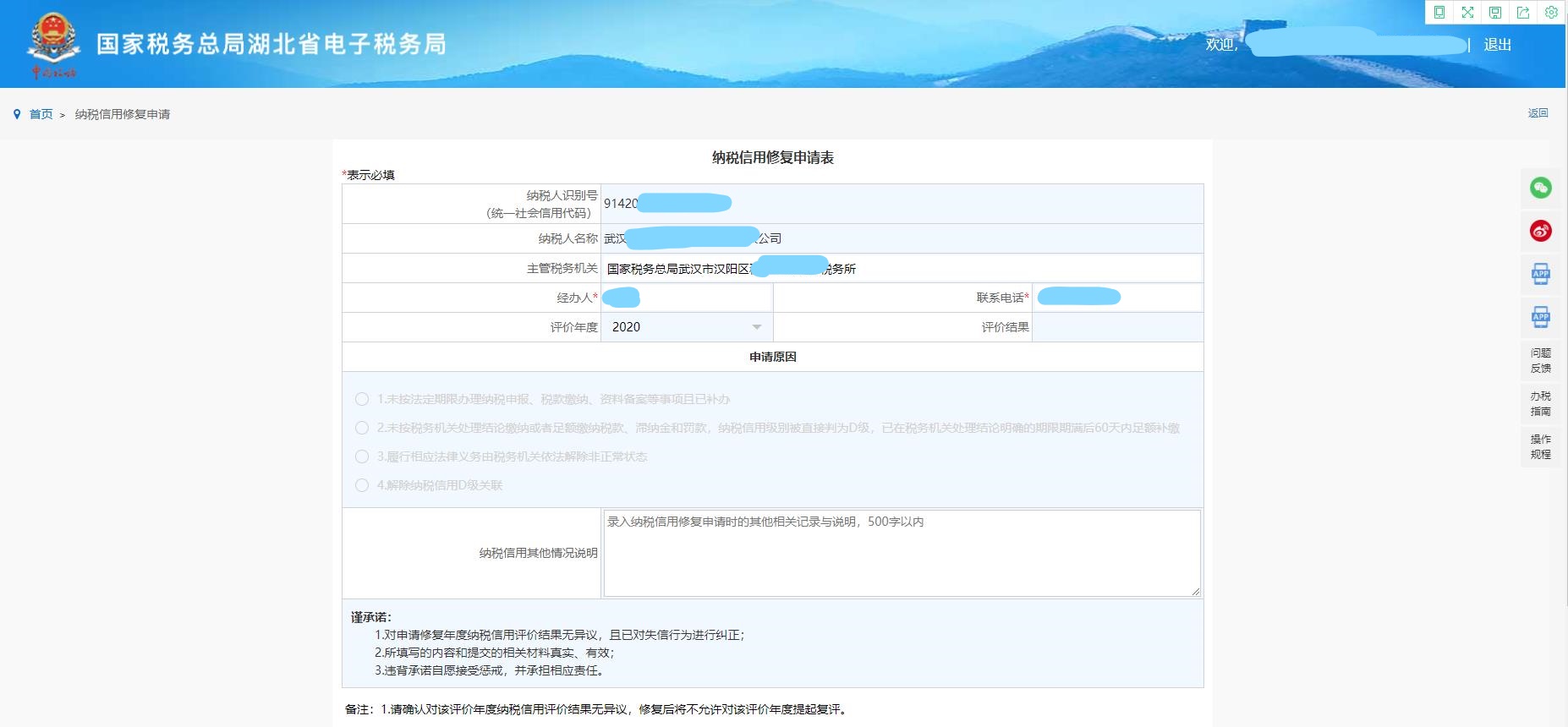Click the mobile device view icon
The height and width of the screenshot is (727, 1568).
coord(1439,12)
